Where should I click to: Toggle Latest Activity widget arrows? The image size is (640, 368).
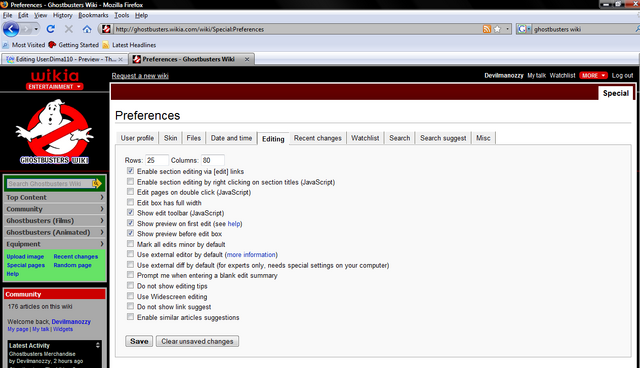tap(98, 345)
